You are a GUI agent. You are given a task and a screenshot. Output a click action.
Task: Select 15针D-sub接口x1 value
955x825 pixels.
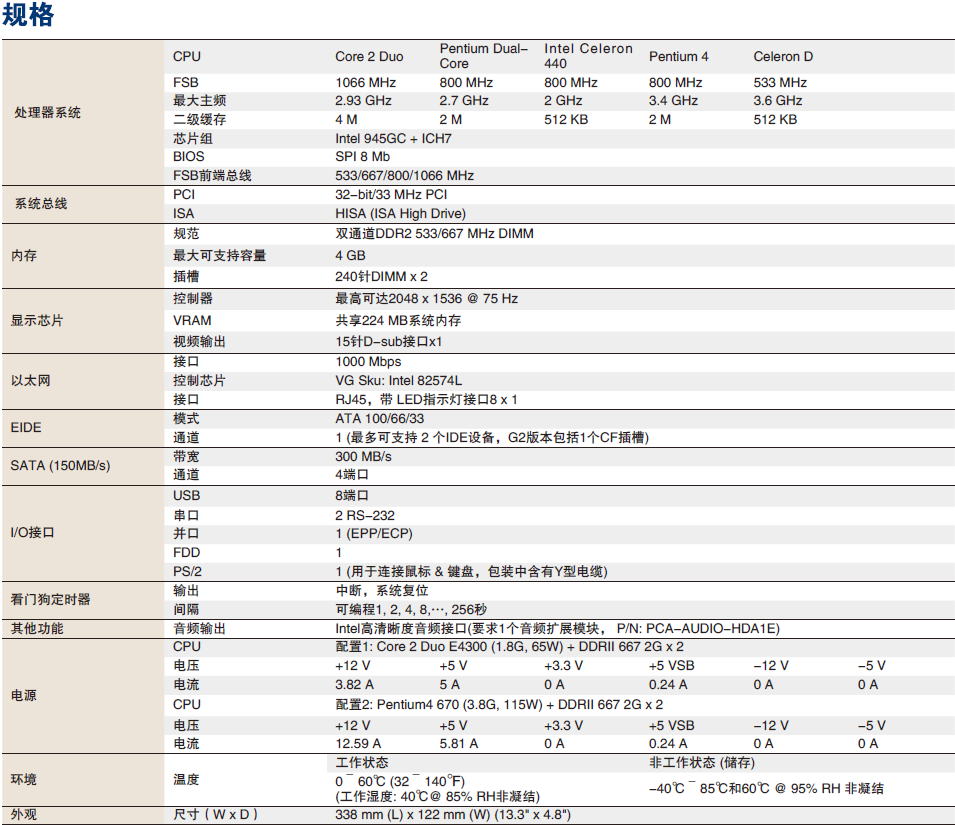tap(389, 342)
